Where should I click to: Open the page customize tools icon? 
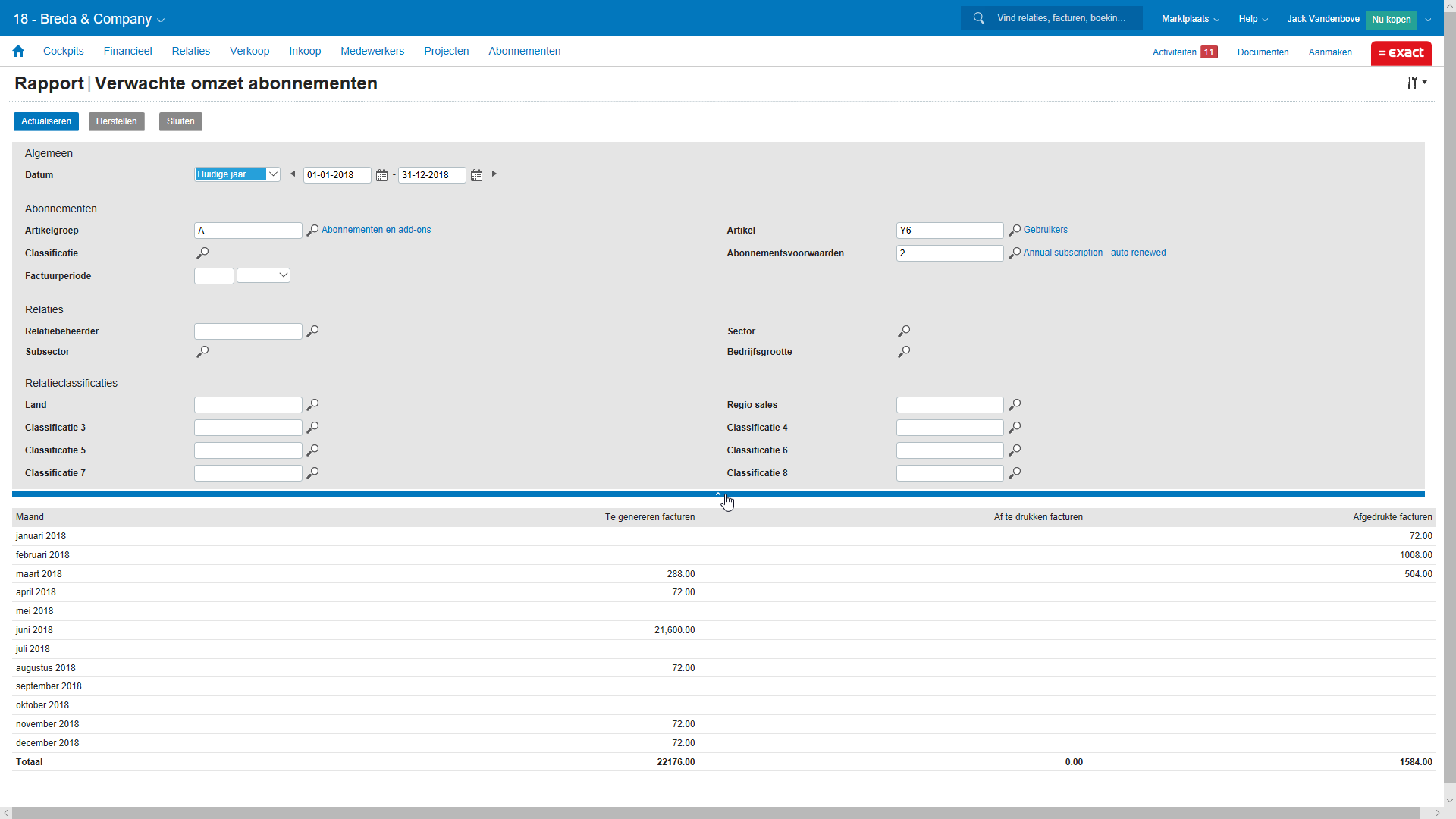pos(1417,83)
